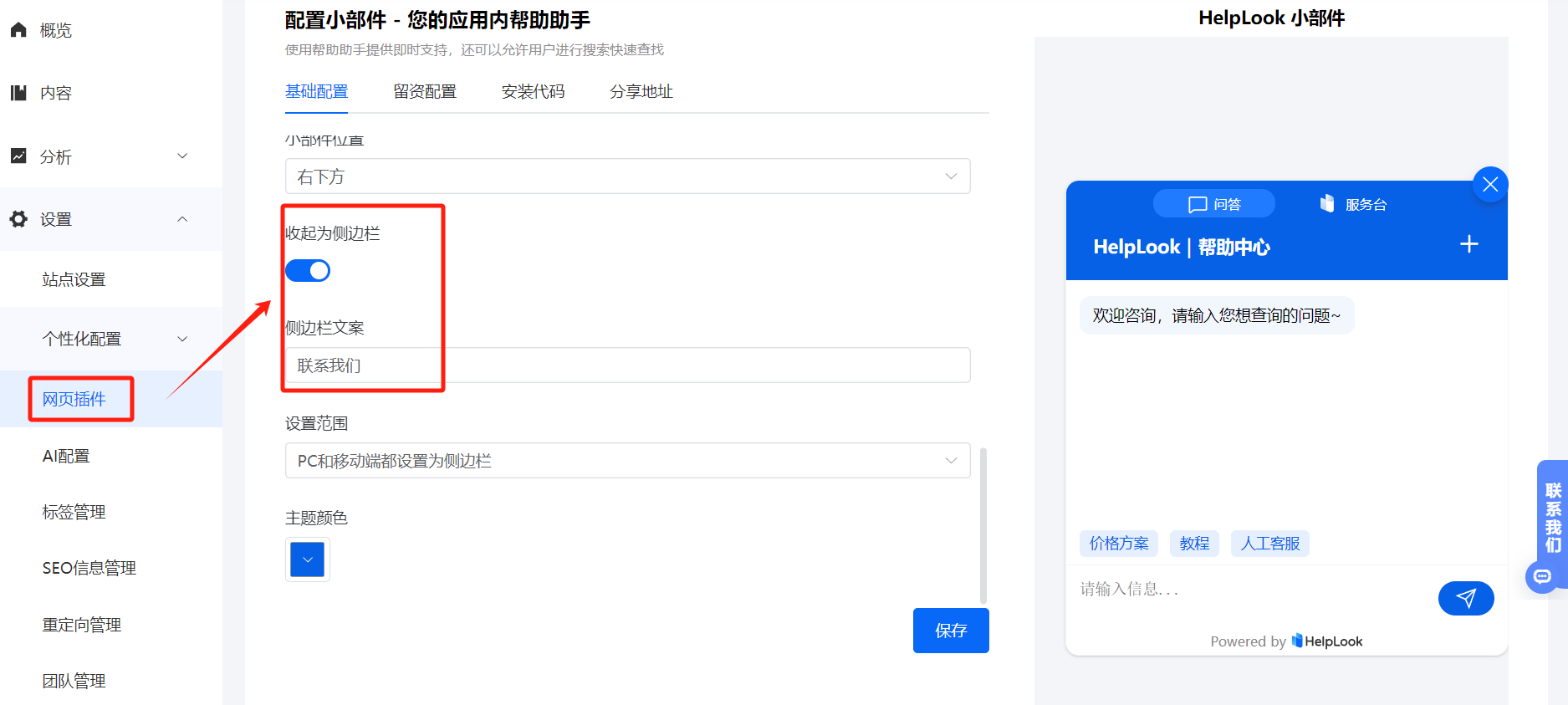
Task: Click the 设置 gear icon in sidebar
Action: click(x=18, y=219)
